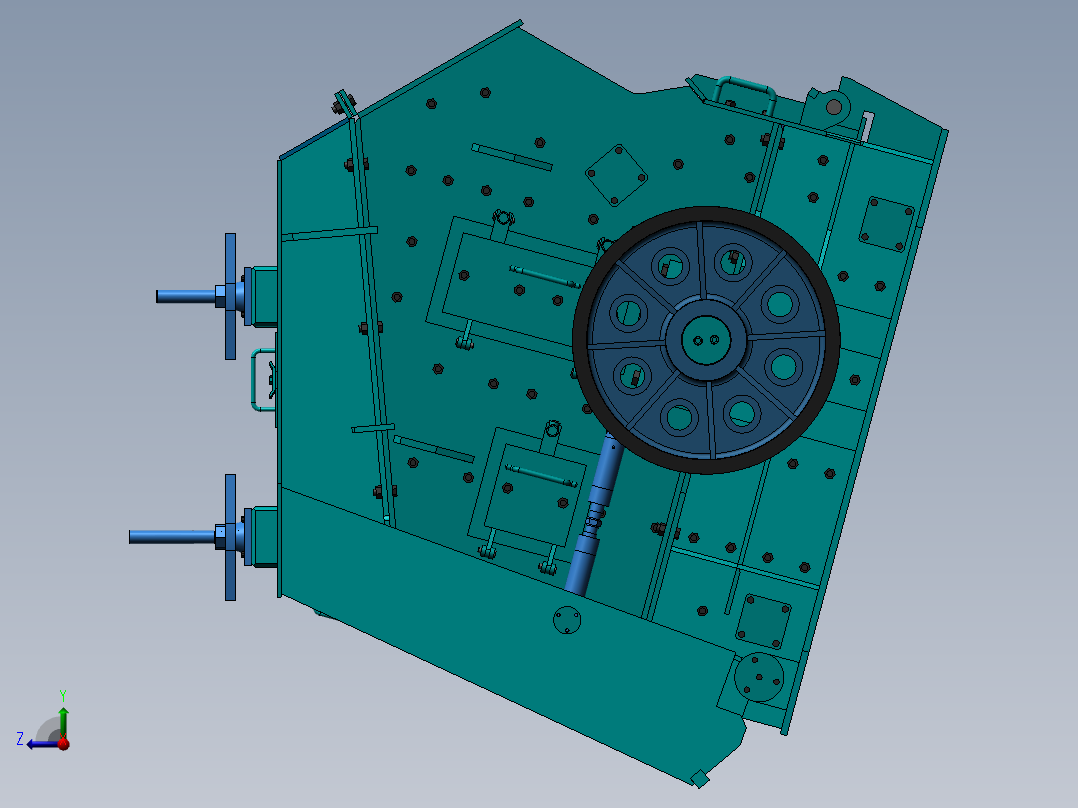Click the red X axis dot of the triad

tap(63, 743)
